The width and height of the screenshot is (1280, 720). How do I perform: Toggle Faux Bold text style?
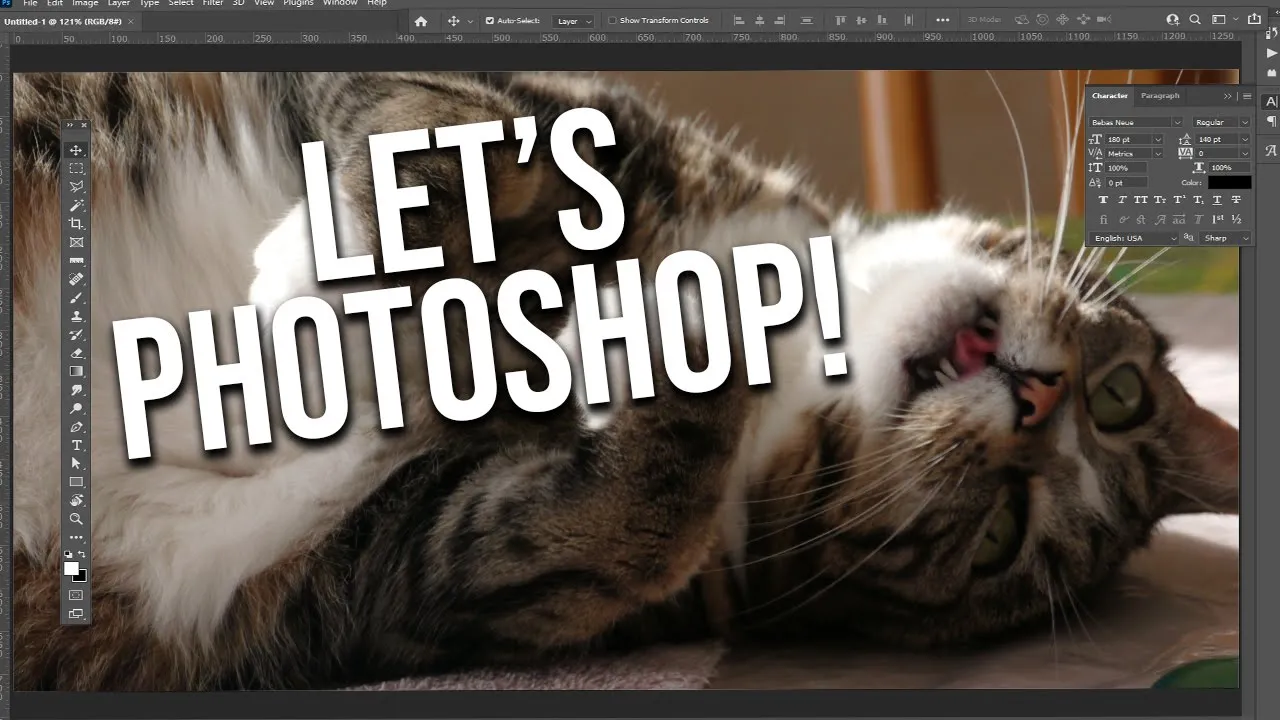coord(1104,200)
